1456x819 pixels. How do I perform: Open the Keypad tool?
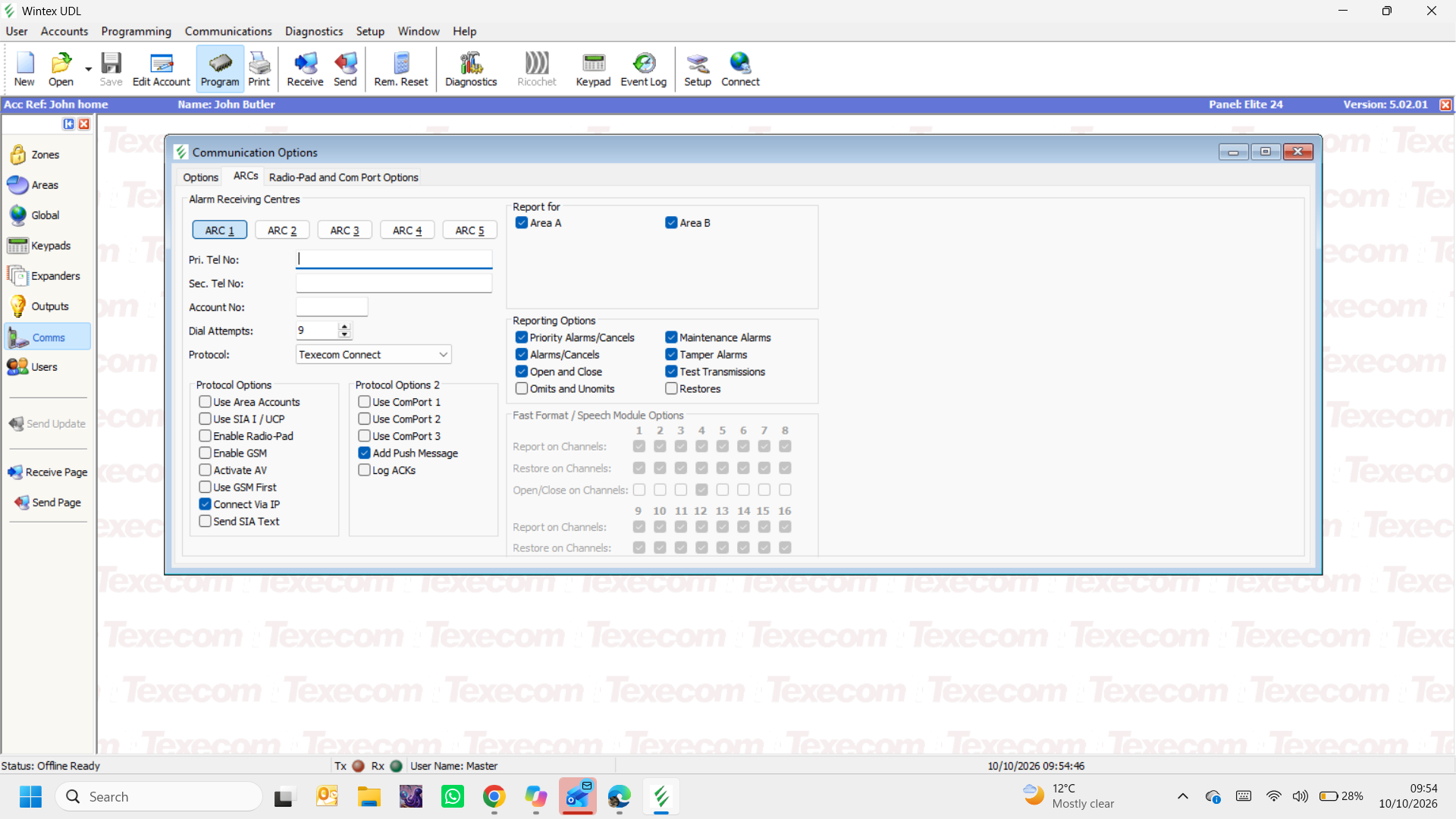(x=593, y=69)
